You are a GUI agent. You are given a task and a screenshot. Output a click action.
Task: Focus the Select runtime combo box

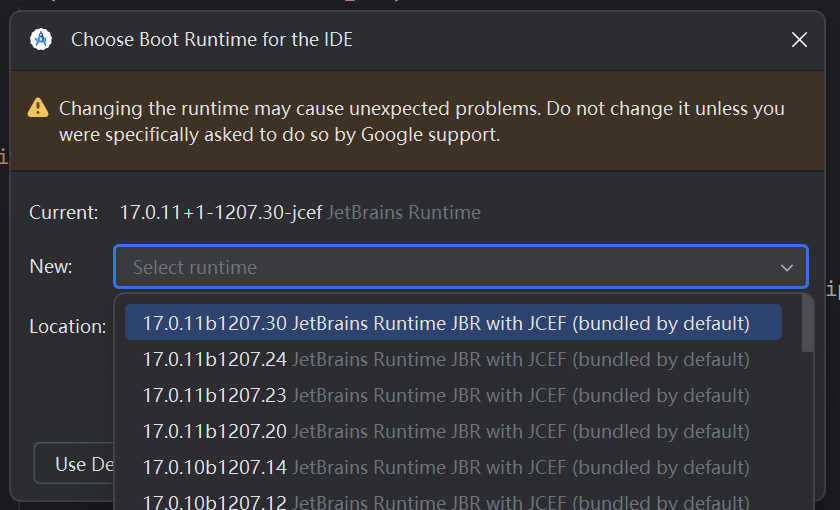pos(461,267)
